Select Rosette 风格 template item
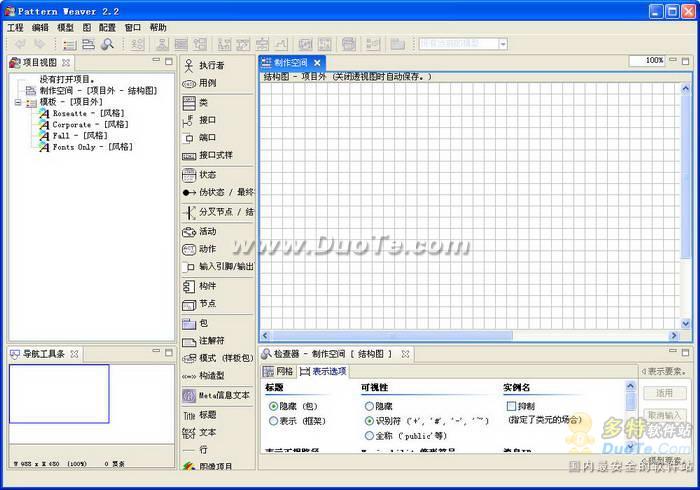The width and height of the screenshot is (700, 490). click(83, 113)
